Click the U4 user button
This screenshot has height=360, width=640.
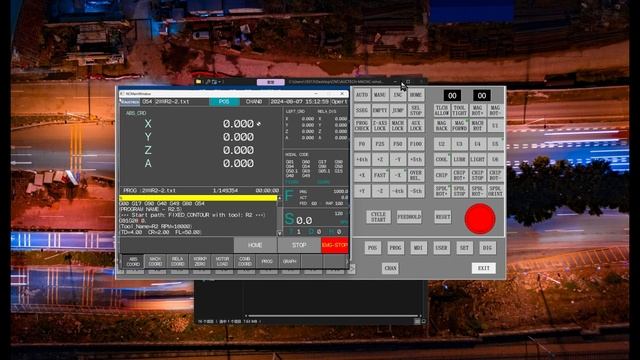click(x=478, y=144)
